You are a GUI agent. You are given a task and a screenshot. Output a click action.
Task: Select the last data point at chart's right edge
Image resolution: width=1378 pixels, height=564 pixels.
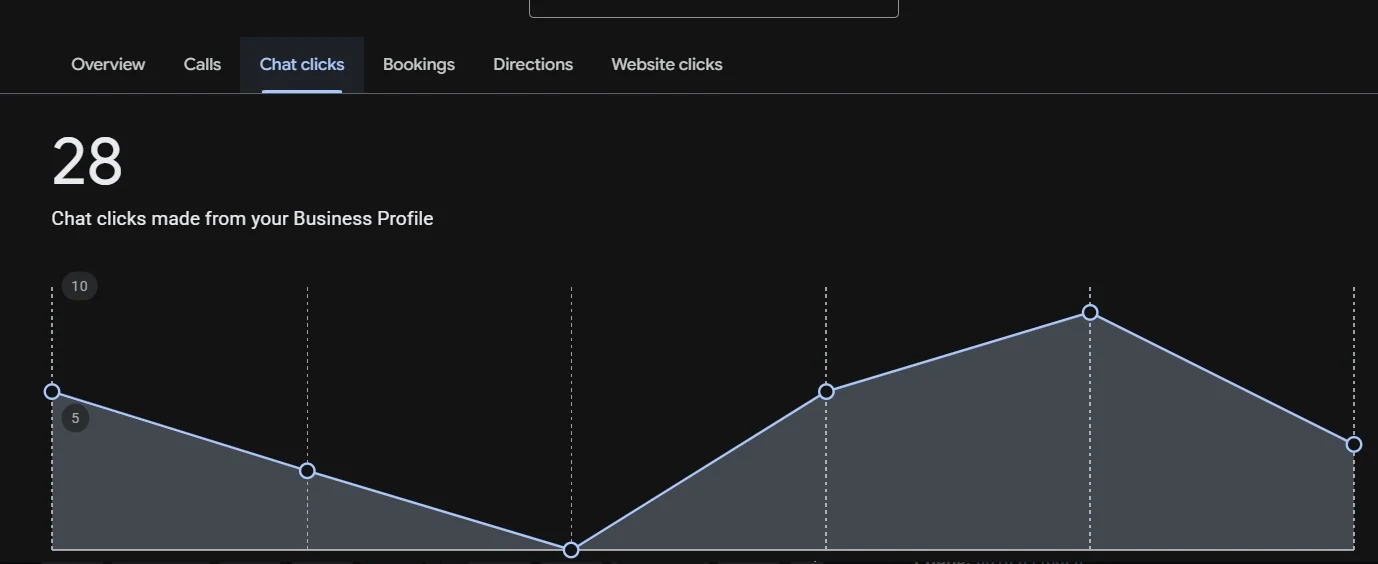pos(1354,444)
